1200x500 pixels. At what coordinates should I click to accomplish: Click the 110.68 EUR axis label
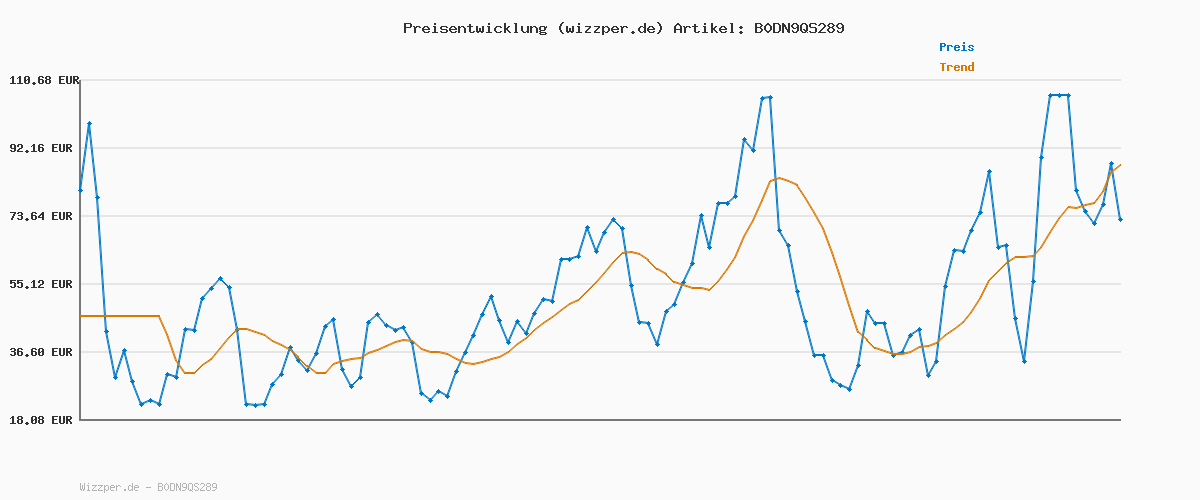pos(44,80)
